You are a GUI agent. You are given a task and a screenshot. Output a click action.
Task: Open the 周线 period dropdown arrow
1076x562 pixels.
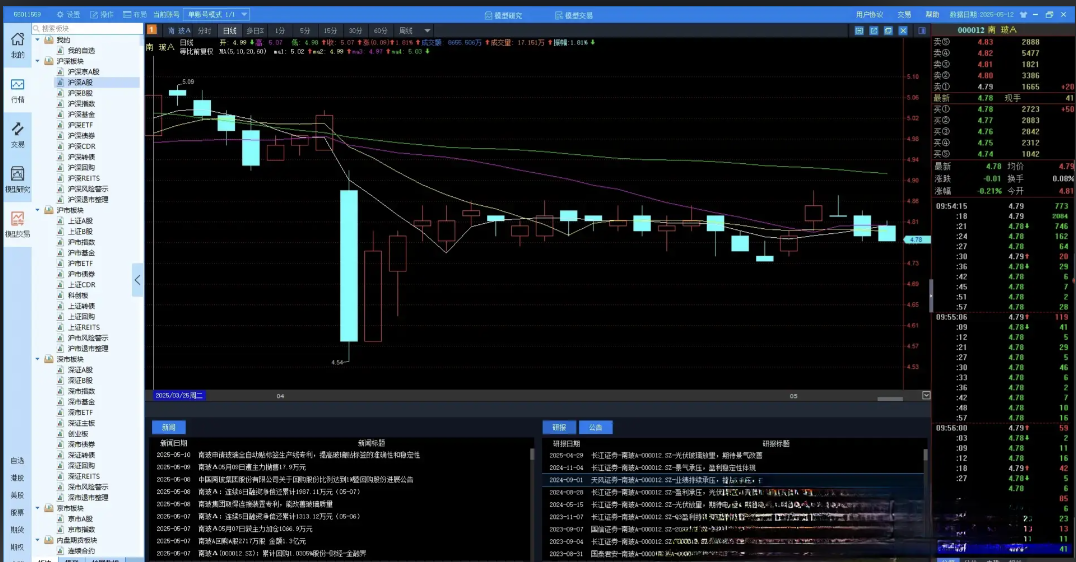point(428,31)
